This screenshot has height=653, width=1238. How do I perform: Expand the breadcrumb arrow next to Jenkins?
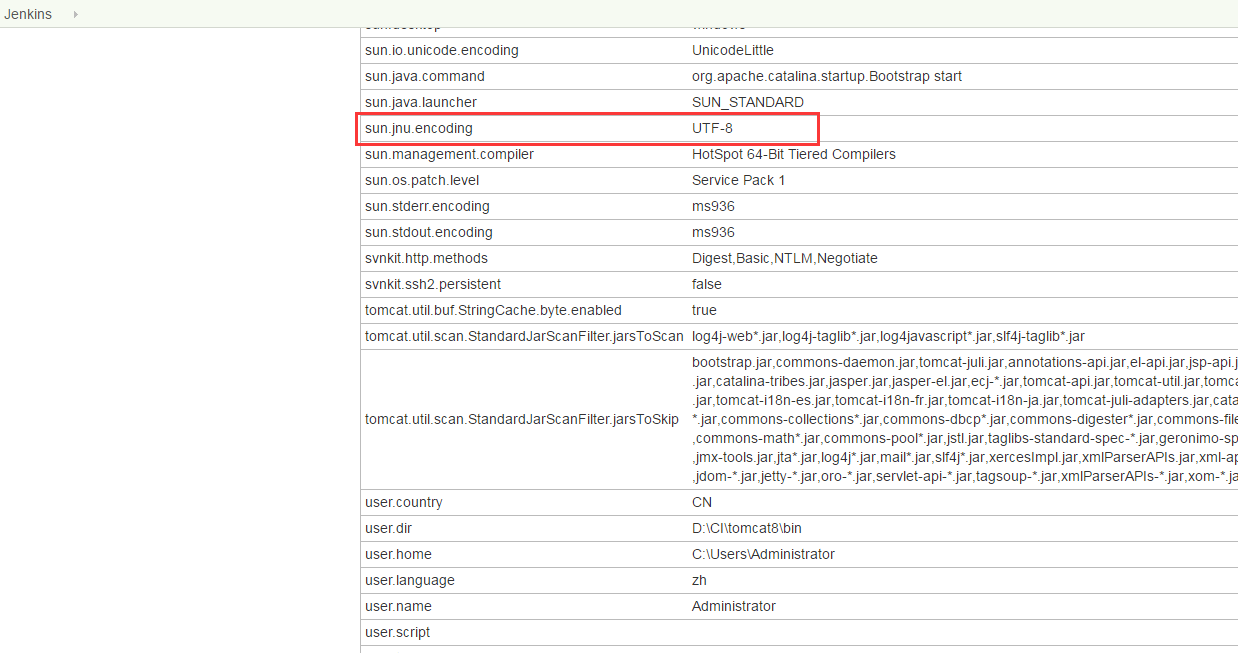[x=76, y=14]
